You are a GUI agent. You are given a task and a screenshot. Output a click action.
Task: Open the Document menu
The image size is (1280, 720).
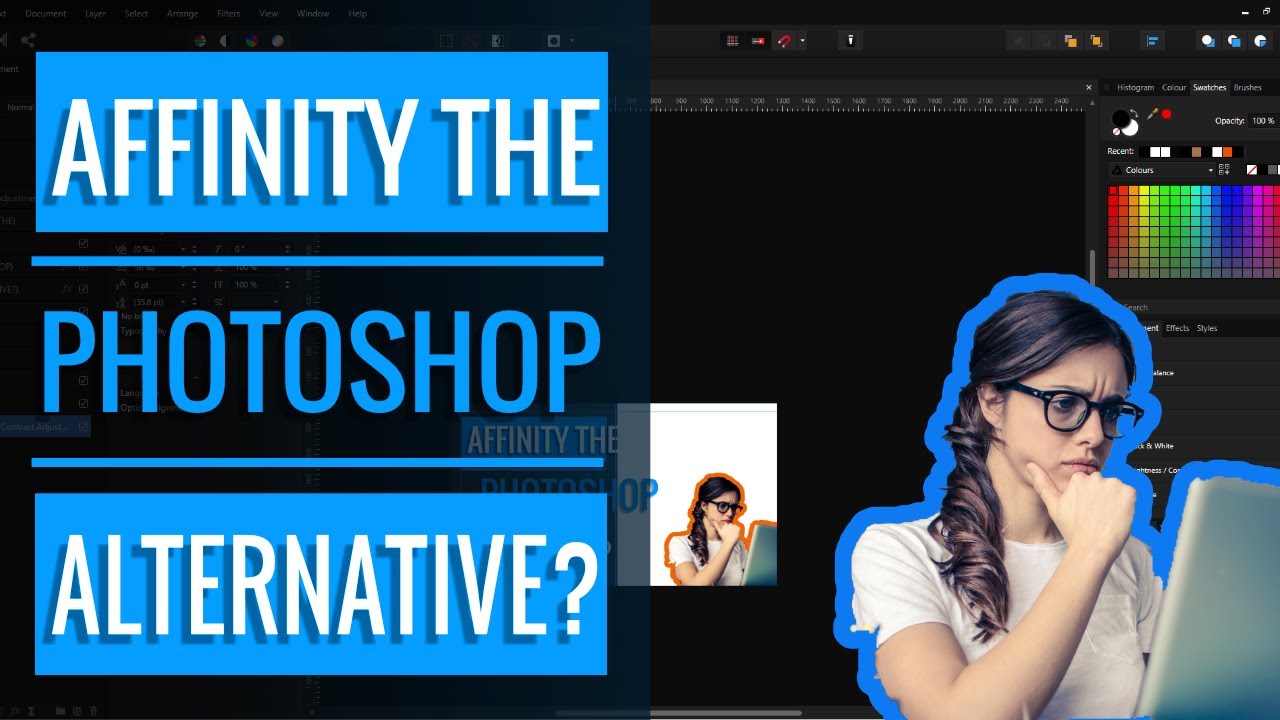coord(45,14)
